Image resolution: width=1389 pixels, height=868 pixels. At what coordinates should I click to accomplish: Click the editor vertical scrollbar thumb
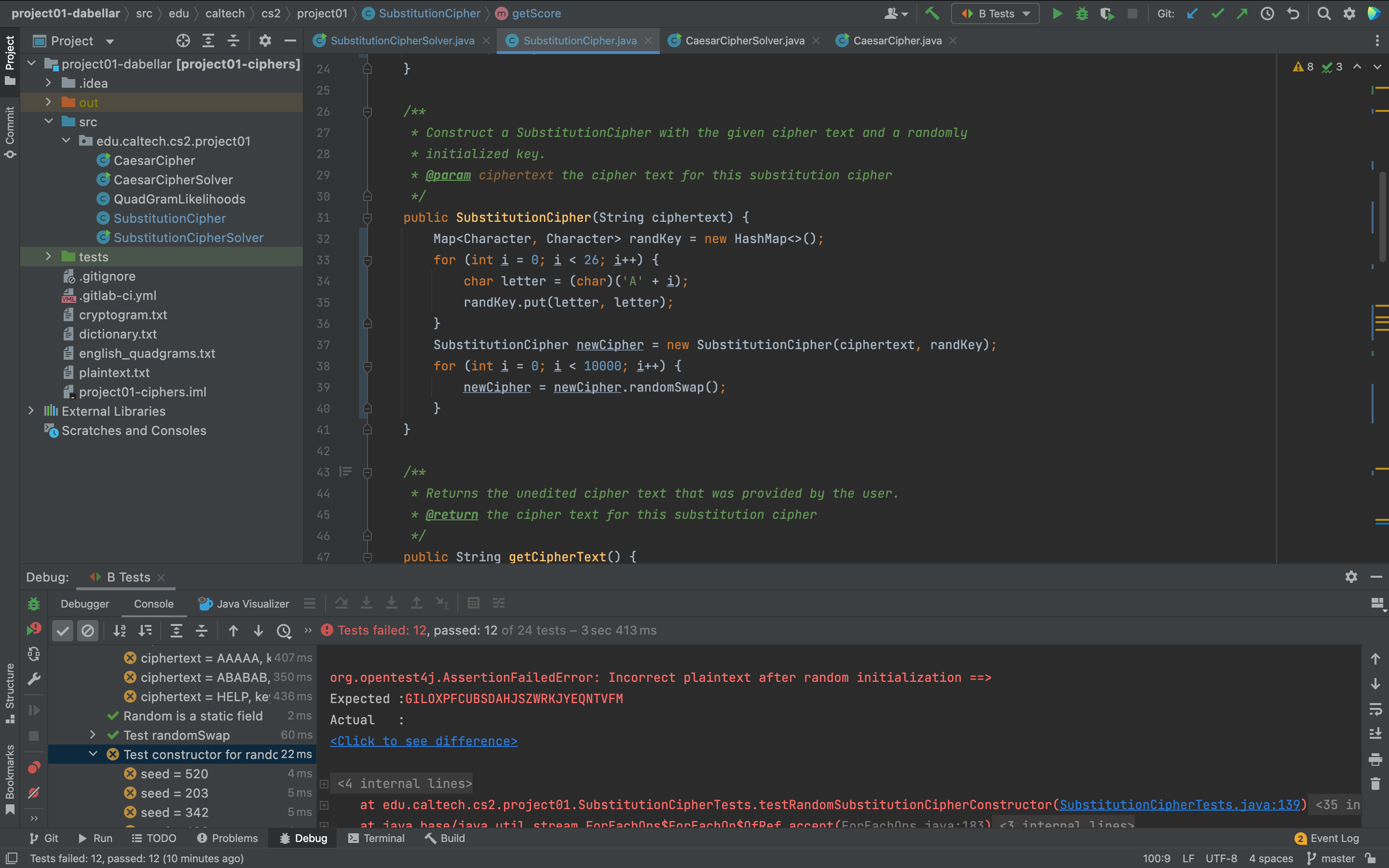pos(1382,218)
